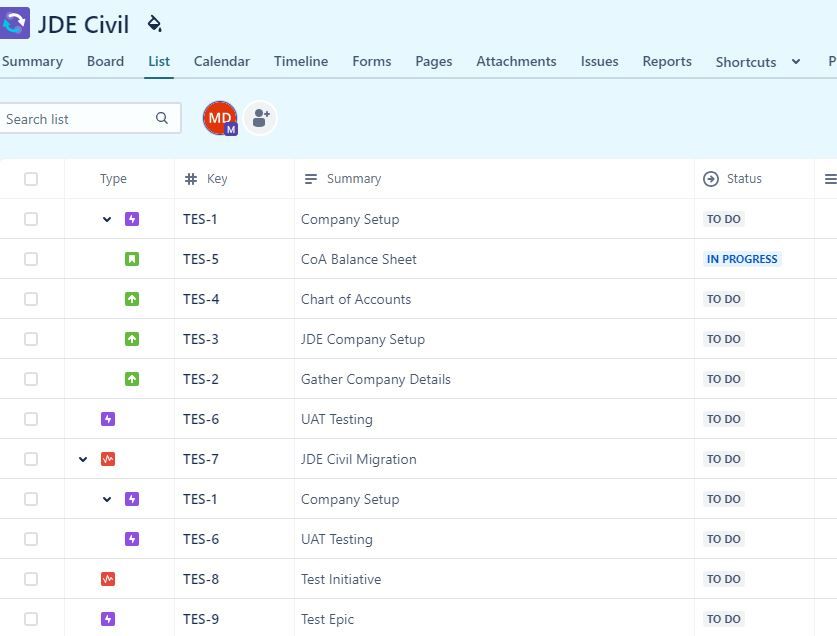837x636 pixels.
Task: Check the box for Chart of Accounts
Action: pyautogui.click(x=31, y=299)
